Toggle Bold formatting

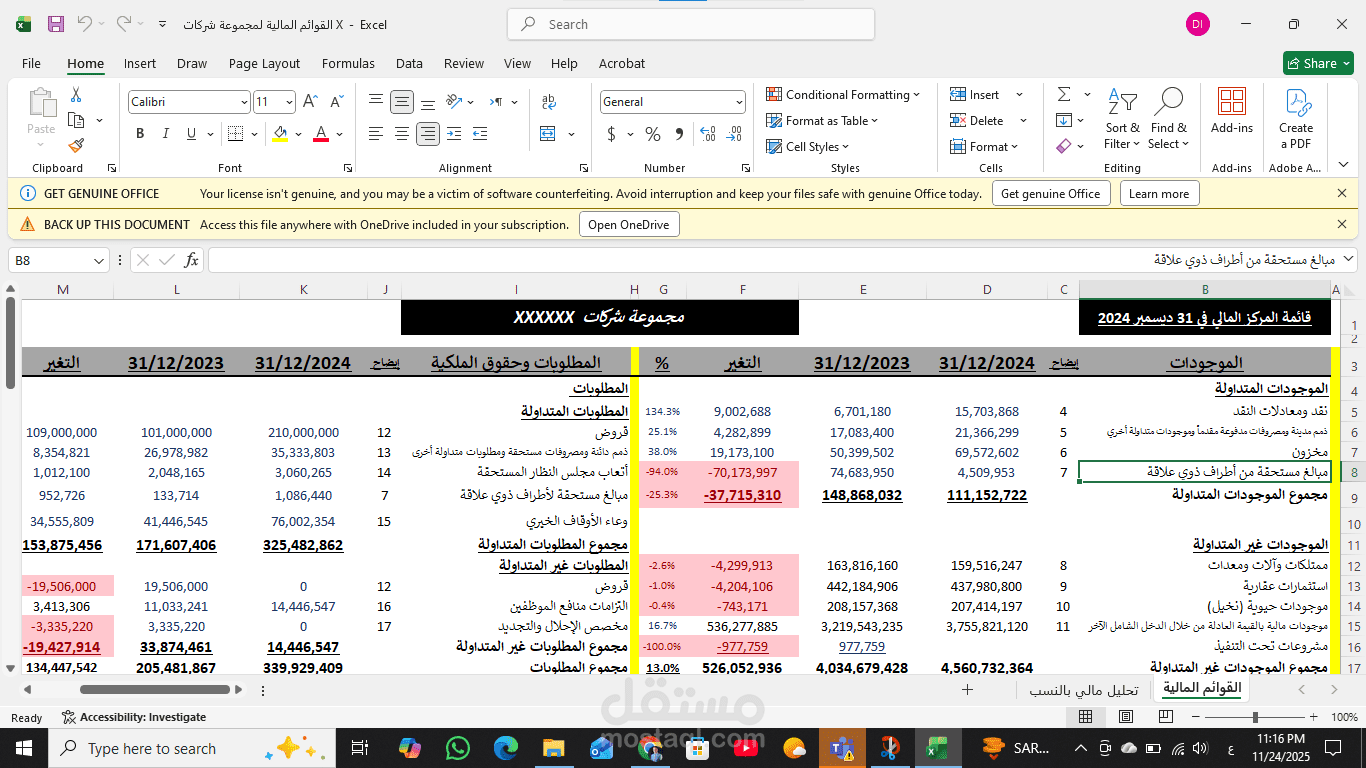click(140, 134)
